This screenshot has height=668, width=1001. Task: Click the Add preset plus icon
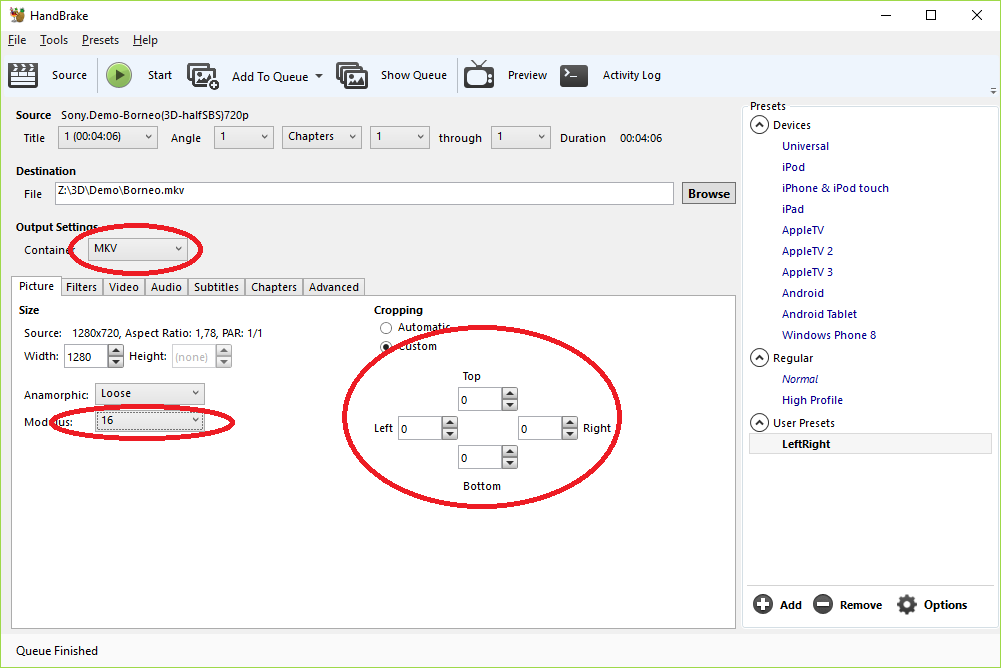click(763, 604)
